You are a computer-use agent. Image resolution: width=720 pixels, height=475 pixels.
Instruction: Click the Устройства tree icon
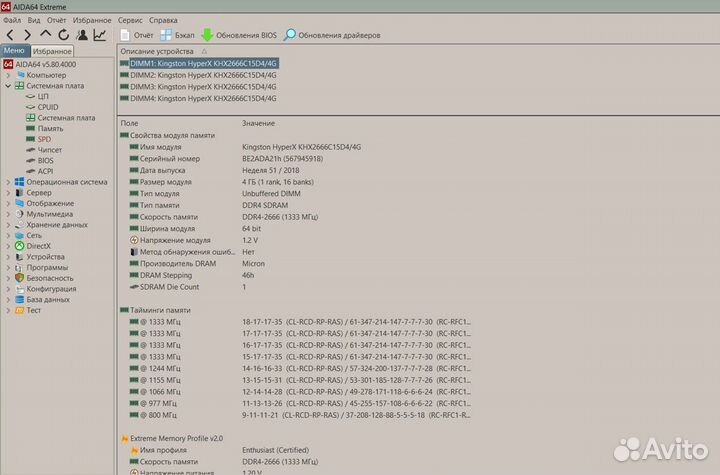click(20, 257)
